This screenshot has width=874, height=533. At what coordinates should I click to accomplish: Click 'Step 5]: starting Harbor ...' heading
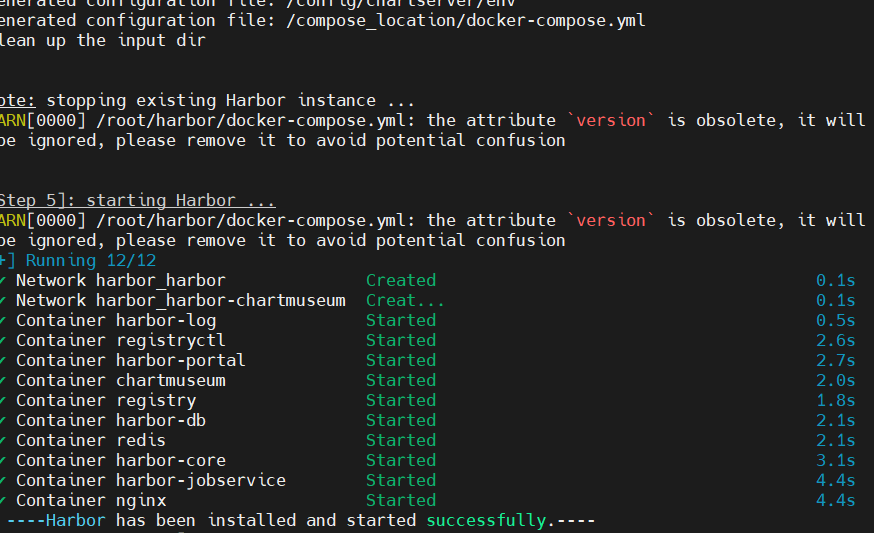[x=137, y=201]
